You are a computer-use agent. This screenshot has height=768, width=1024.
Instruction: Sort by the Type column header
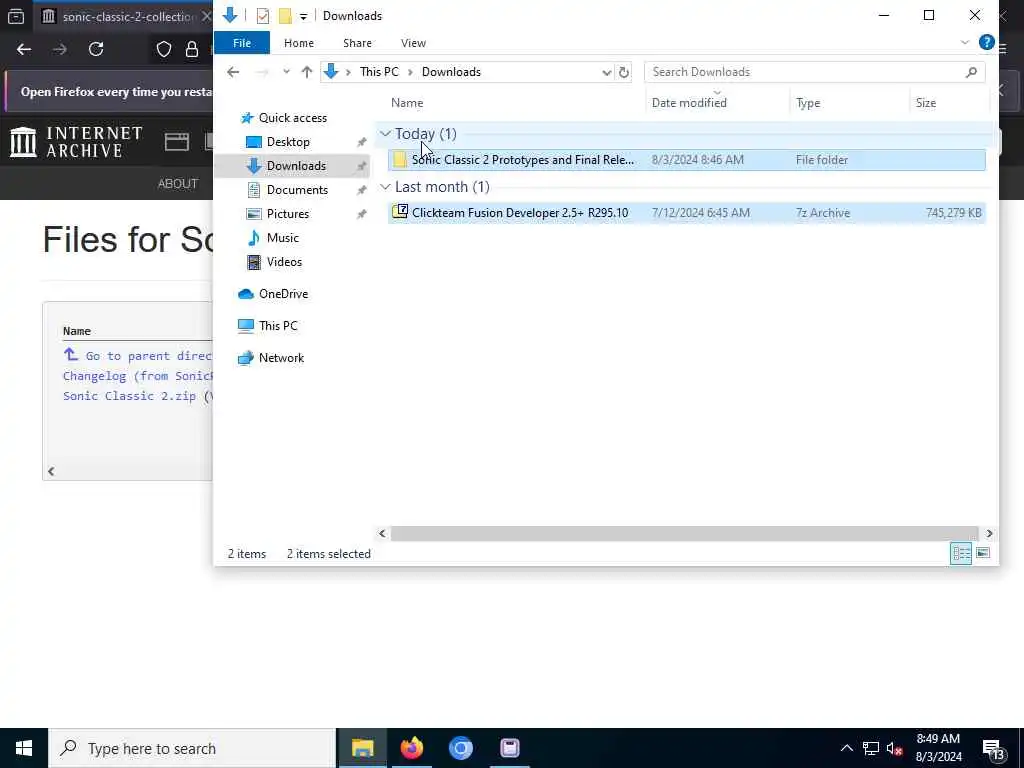tap(808, 103)
